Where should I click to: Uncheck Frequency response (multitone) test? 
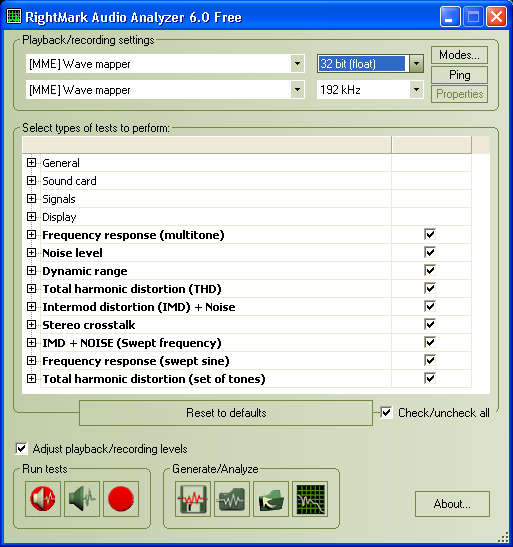(430, 234)
